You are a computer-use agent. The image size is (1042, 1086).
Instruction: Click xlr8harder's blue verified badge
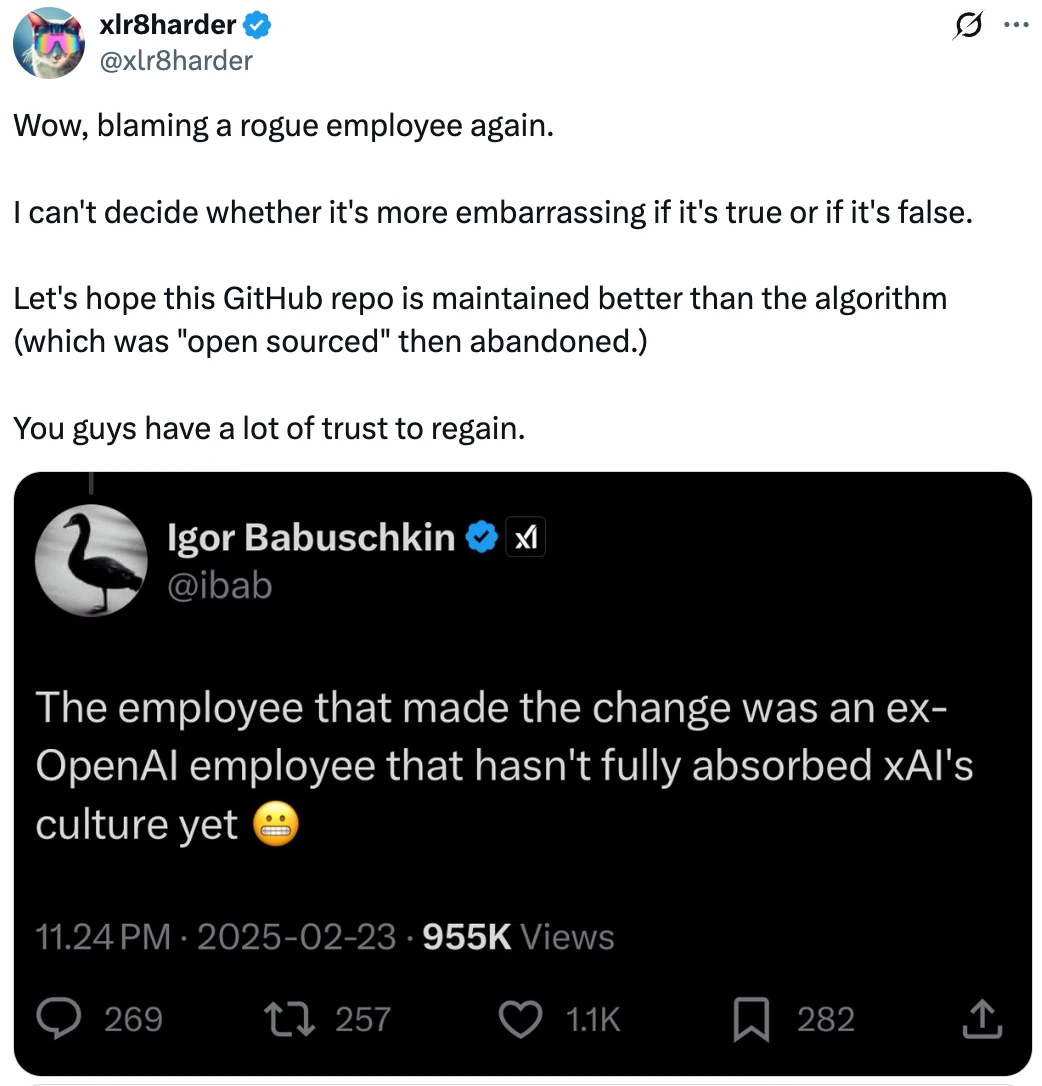(257, 26)
